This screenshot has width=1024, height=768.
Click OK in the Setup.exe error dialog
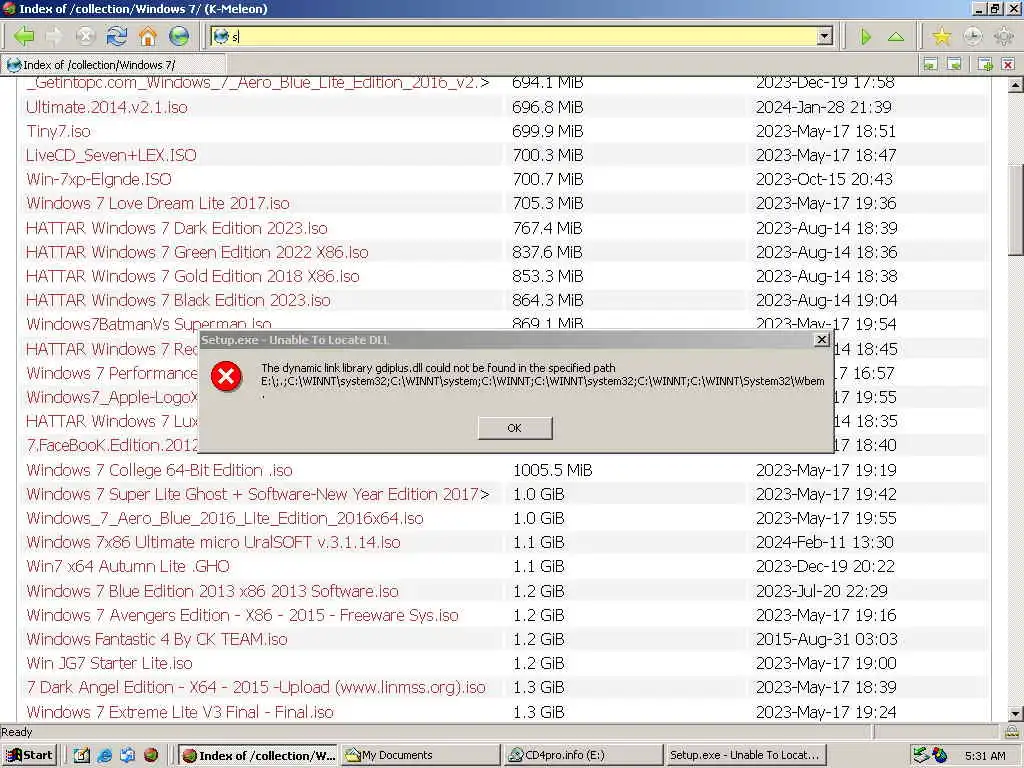[515, 428]
